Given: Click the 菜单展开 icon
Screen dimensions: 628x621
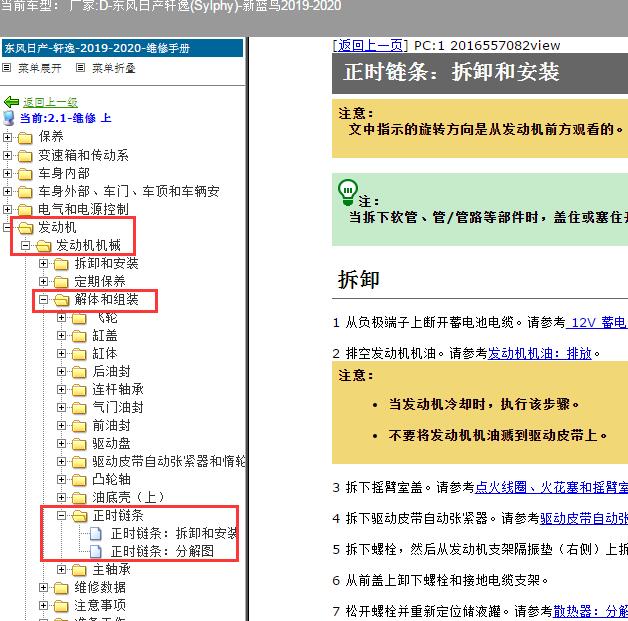Looking at the screenshot, I should [x=6, y=68].
